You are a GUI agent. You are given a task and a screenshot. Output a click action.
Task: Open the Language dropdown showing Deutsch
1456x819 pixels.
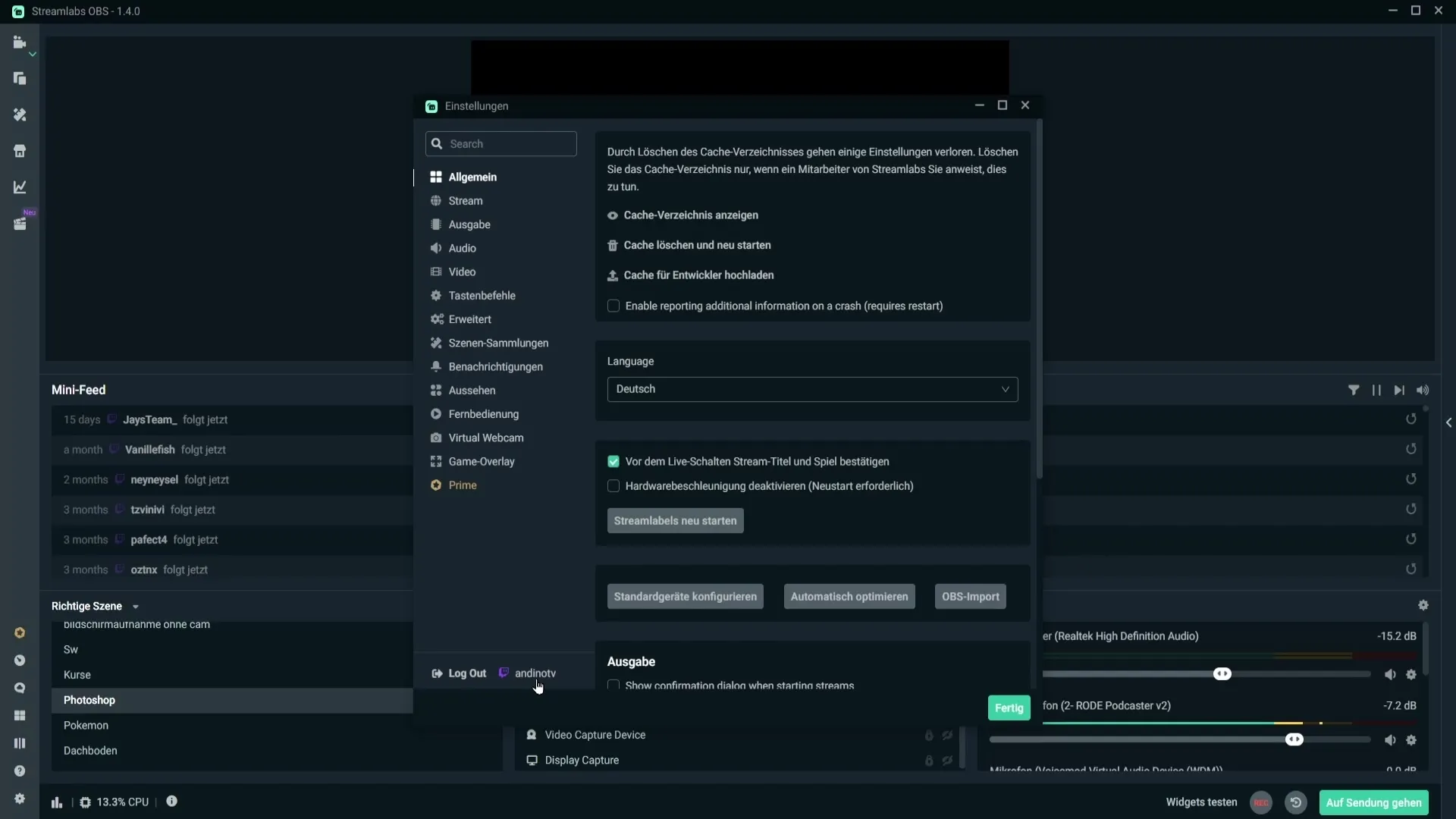812,389
